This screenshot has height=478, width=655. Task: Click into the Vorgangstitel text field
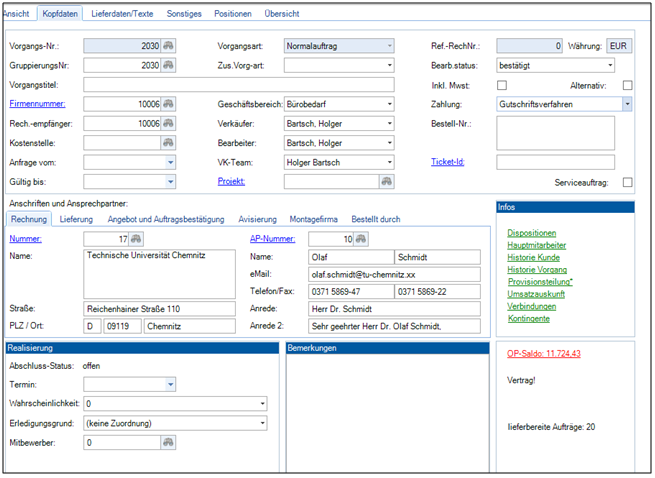(x=240, y=85)
